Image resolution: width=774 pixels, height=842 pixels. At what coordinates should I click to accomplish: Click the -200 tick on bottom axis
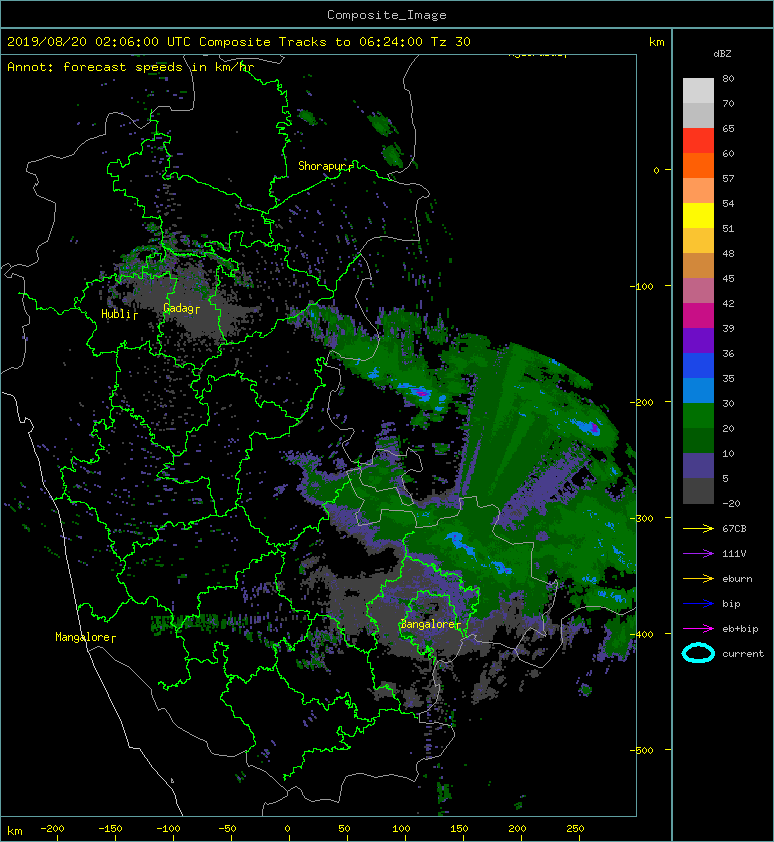(52, 829)
